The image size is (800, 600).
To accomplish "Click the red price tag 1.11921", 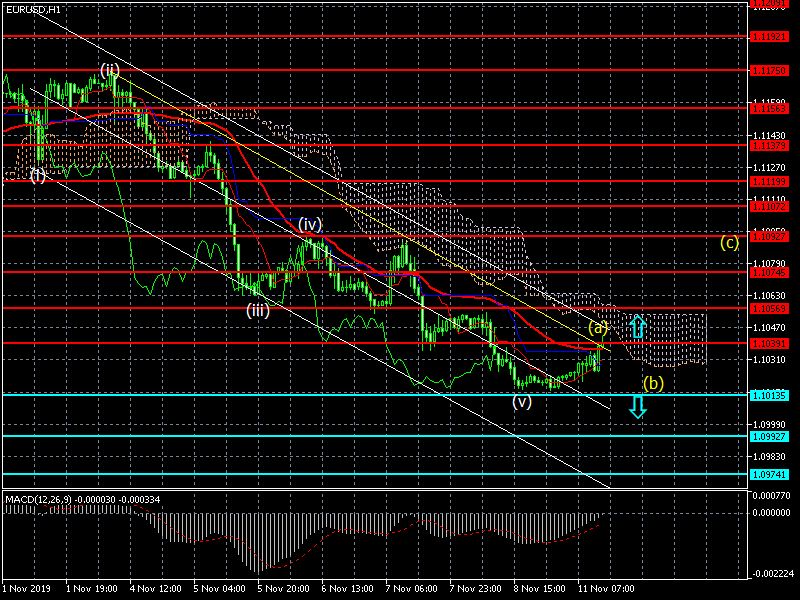I will (769, 37).
